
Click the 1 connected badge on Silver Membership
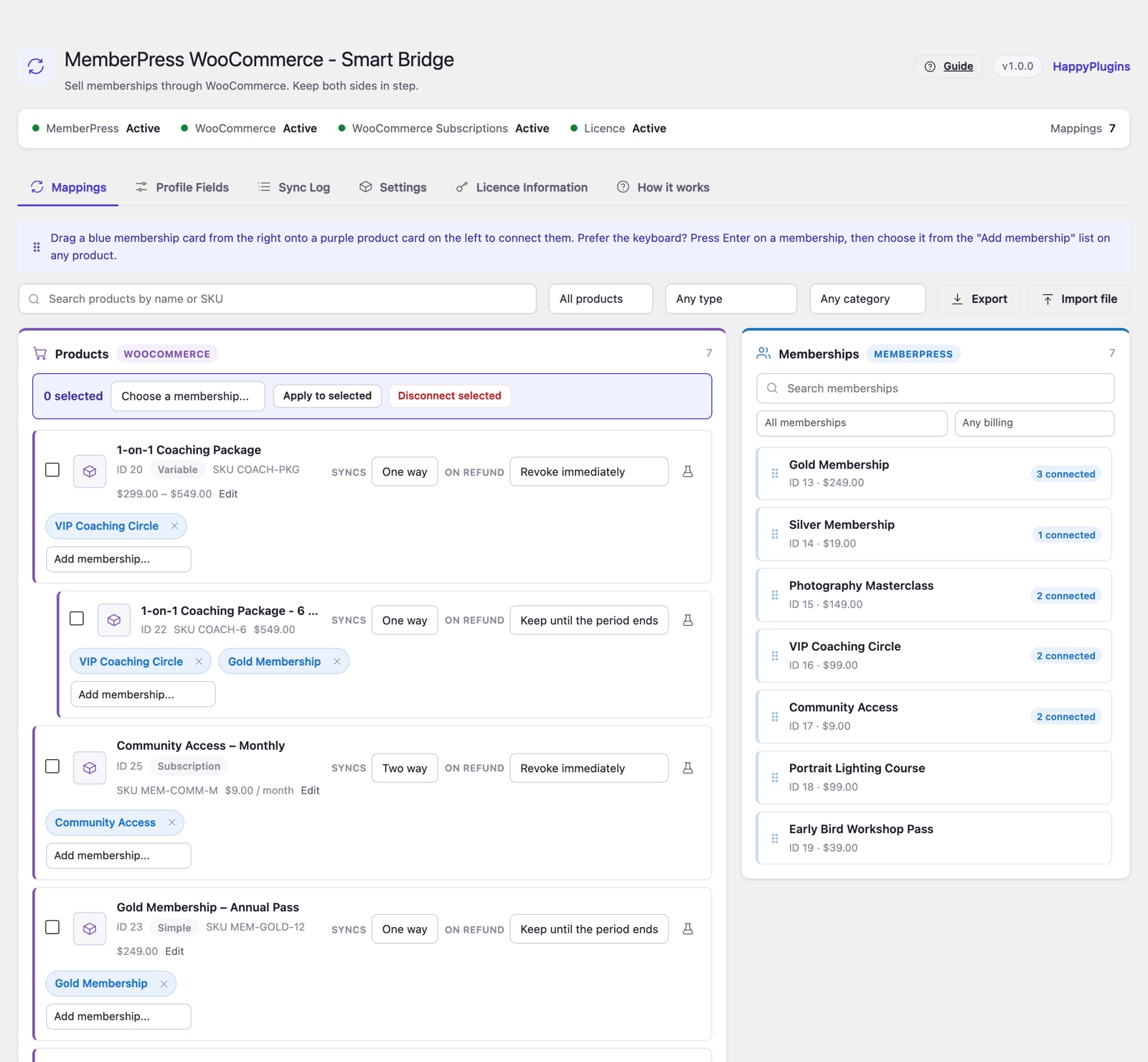pos(1066,535)
